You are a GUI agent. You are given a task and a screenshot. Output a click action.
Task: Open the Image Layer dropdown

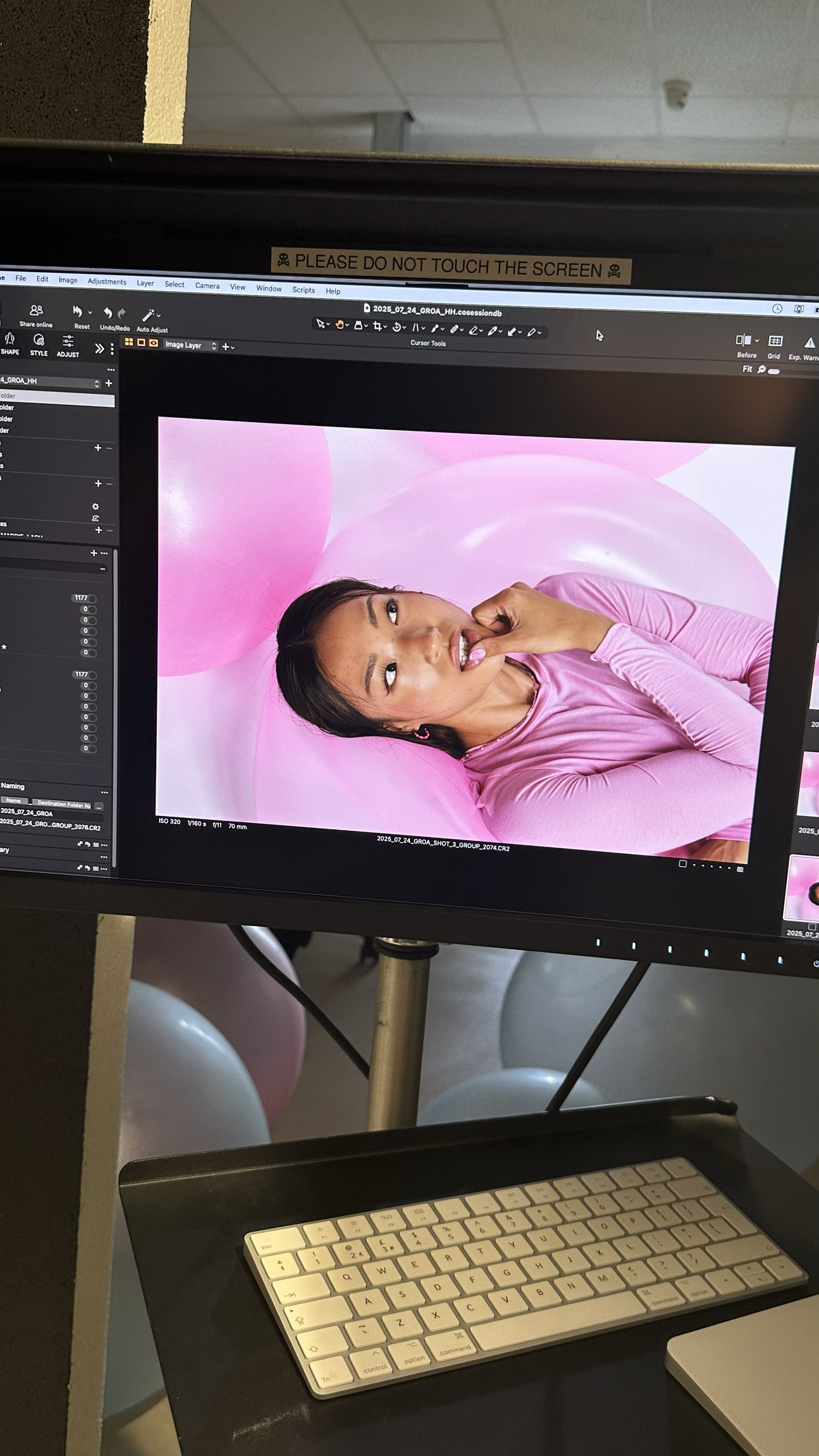coord(190,345)
